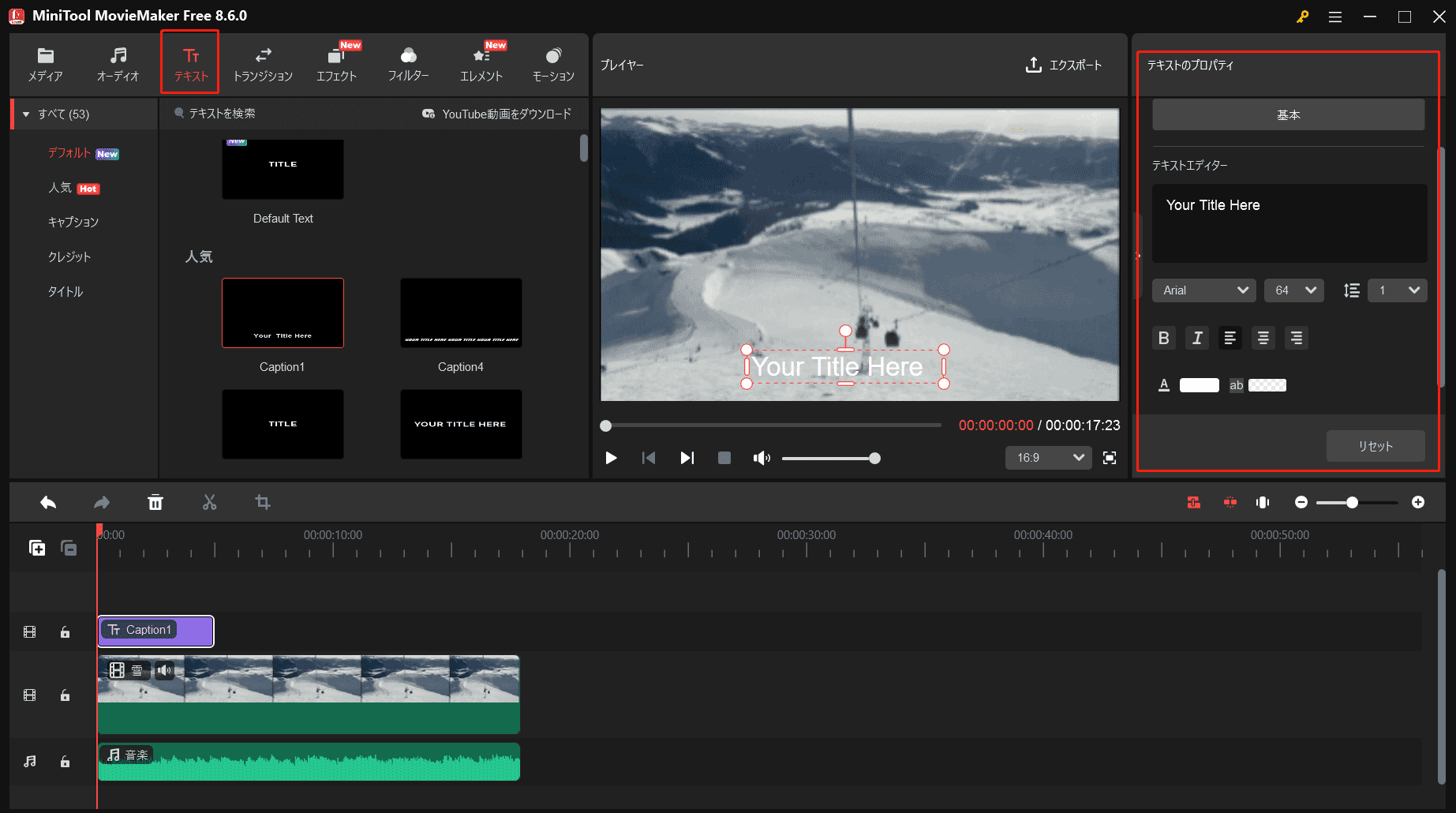The height and width of the screenshot is (813, 1456).
Task: Undo the last action
Action: [x=47, y=502]
